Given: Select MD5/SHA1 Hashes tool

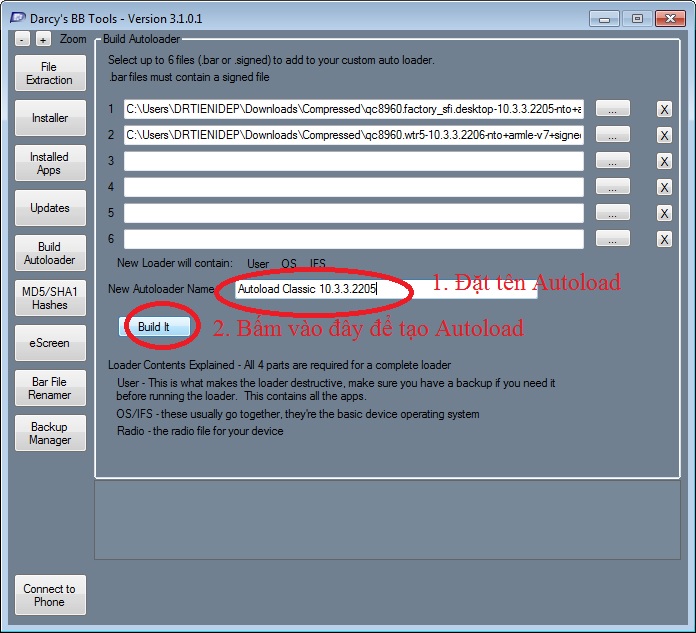Looking at the screenshot, I should pyautogui.click(x=50, y=298).
